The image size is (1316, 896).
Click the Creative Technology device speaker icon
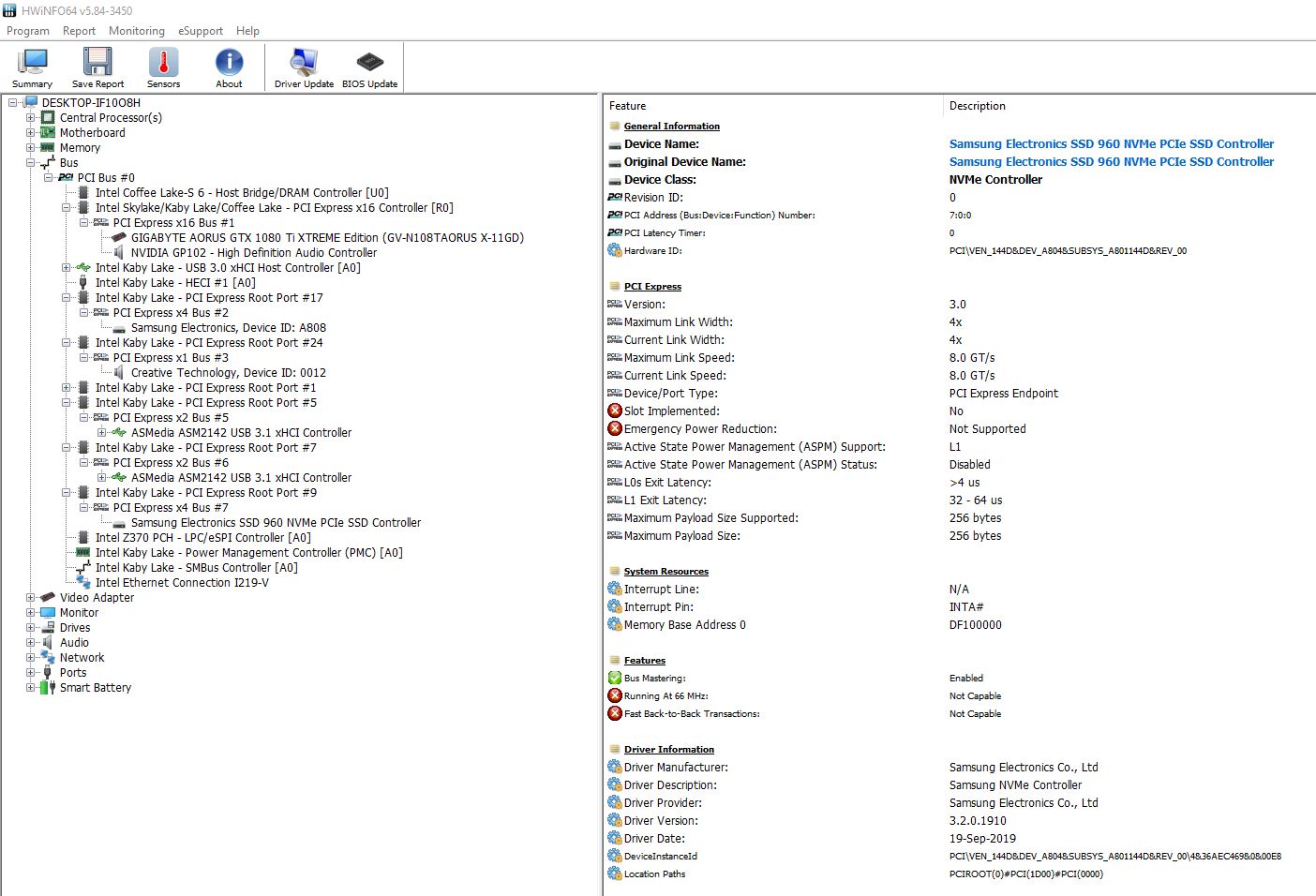tap(119, 373)
